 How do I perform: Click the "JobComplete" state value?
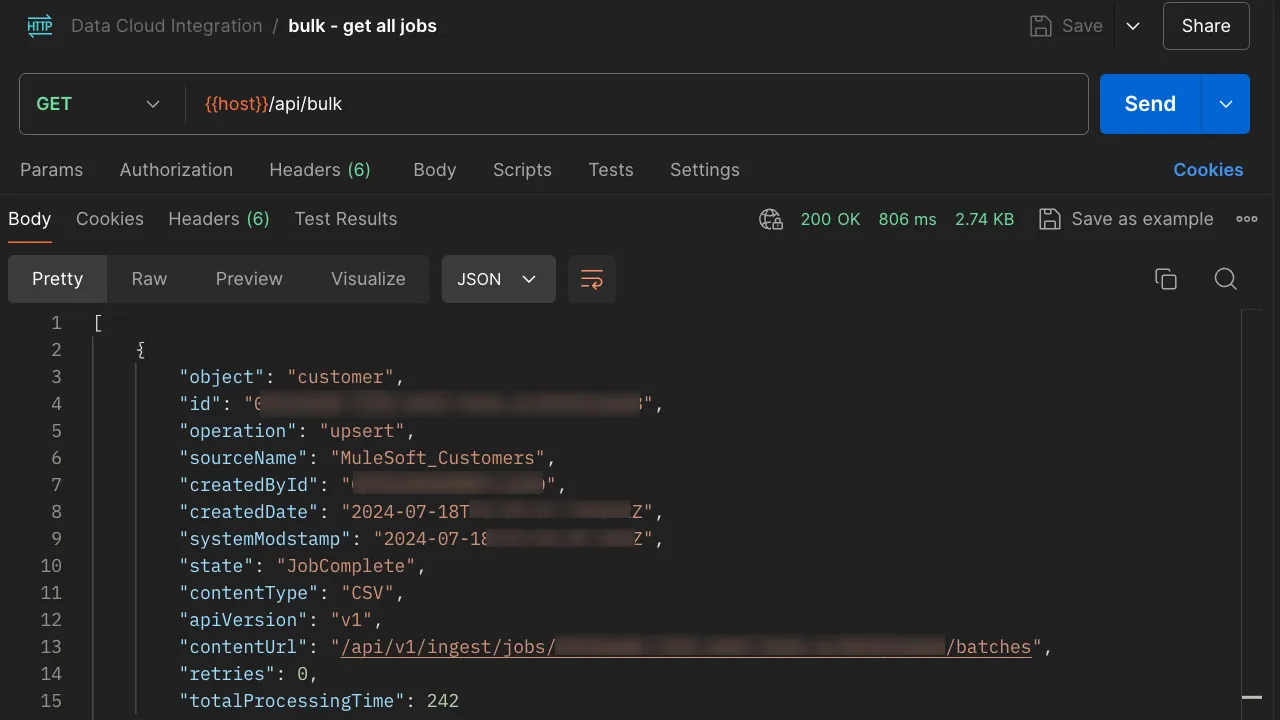coord(347,566)
